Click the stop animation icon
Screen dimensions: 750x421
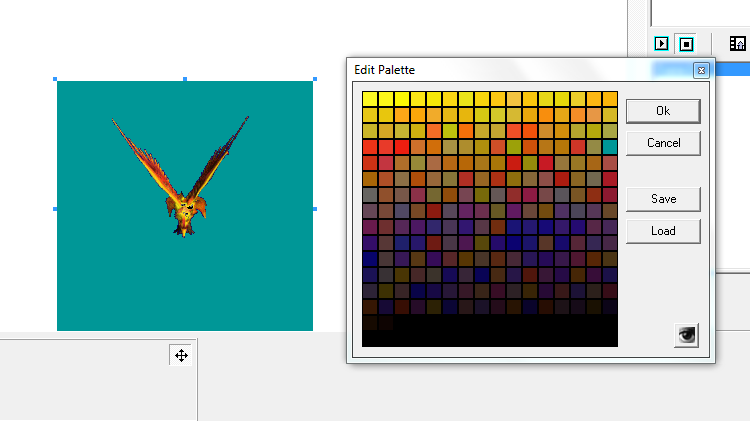686,44
